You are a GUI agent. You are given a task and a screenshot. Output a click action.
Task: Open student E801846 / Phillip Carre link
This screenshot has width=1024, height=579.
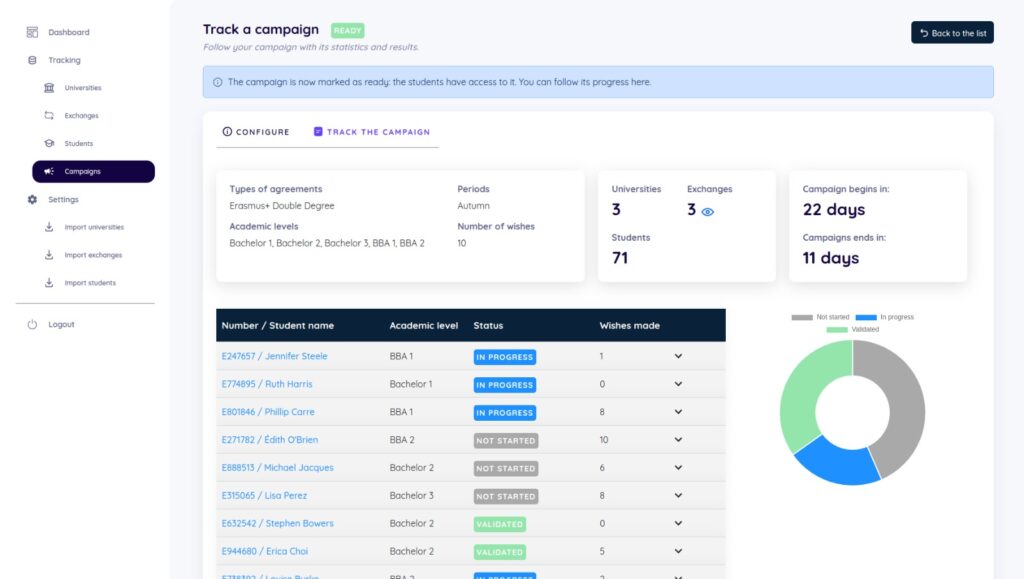[268, 412]
